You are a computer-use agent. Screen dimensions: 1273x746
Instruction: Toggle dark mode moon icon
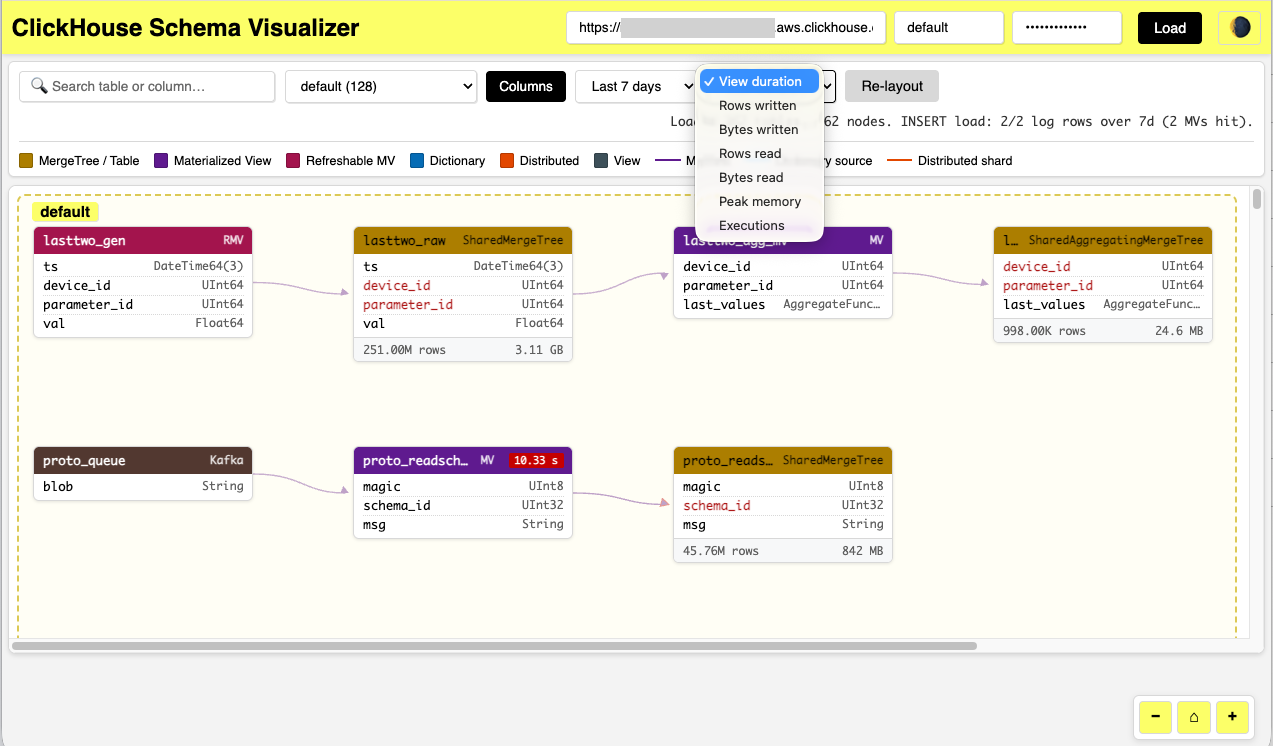point(1239,28)
